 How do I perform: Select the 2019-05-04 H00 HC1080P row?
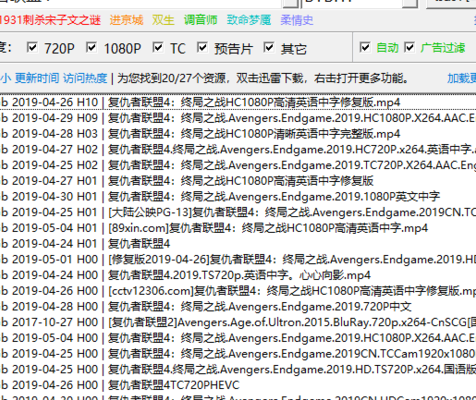238,338
